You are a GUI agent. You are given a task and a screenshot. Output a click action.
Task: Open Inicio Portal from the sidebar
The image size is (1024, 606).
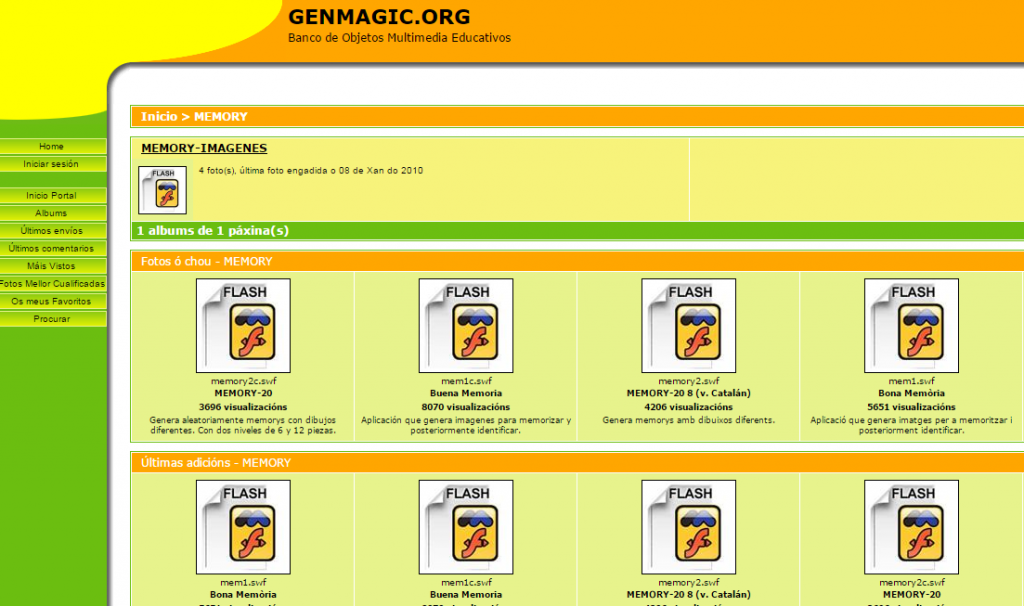pyautogui.click(x=51, y=196)
